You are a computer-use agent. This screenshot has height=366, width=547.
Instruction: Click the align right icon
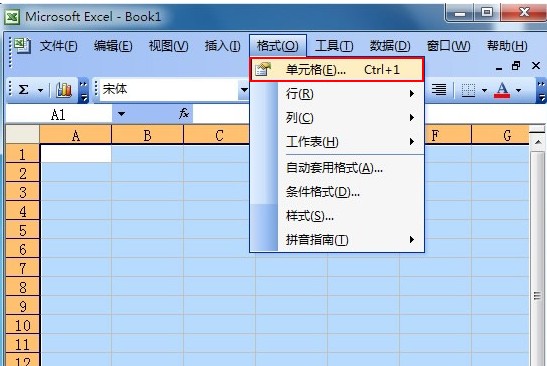coord(439,90)
